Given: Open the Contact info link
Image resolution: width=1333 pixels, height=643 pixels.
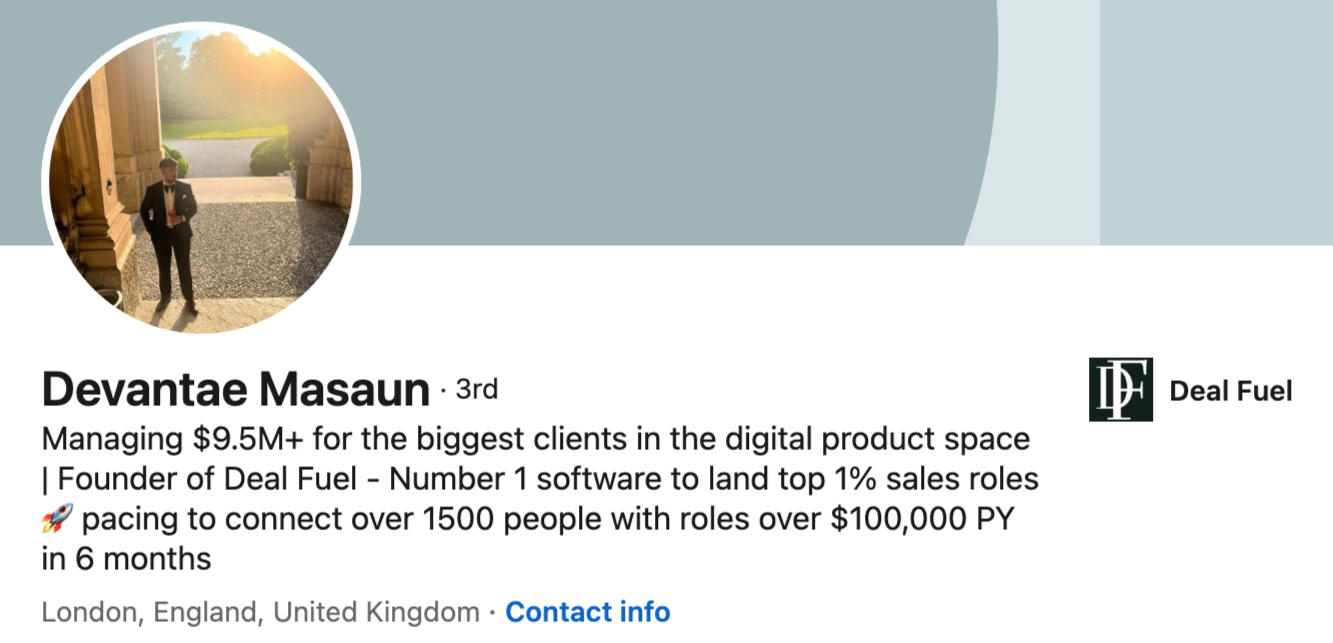Looking at the screenshot, I should (x=587, y=611).
